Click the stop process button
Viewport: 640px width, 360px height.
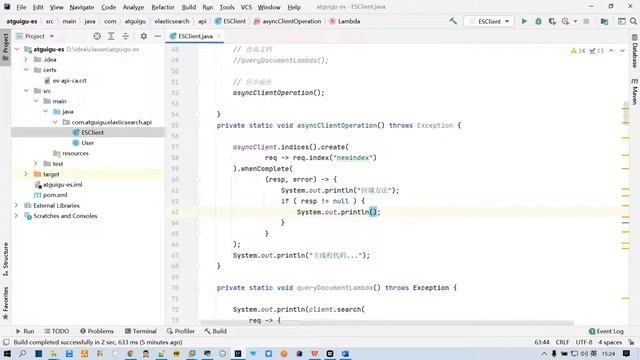coord(586,21)
